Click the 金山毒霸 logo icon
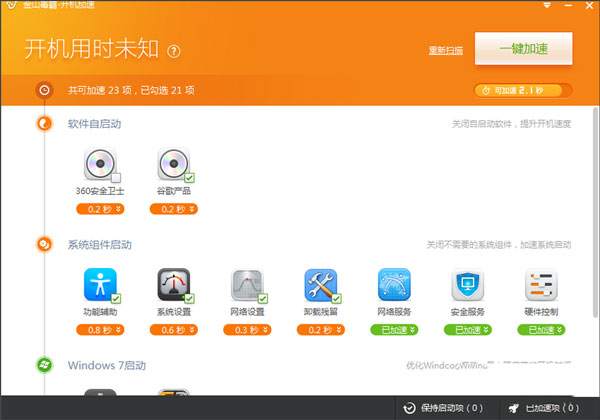Image resolution: width=600 pixels, height=420 pixels. [11, 5]
